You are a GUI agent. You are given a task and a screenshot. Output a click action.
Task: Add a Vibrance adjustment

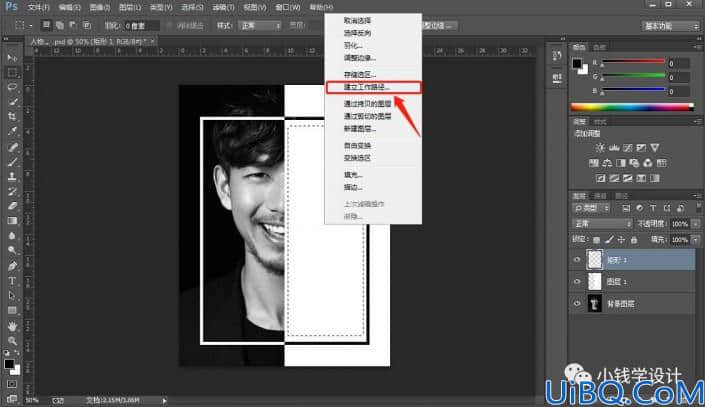(x=655, y=148)
